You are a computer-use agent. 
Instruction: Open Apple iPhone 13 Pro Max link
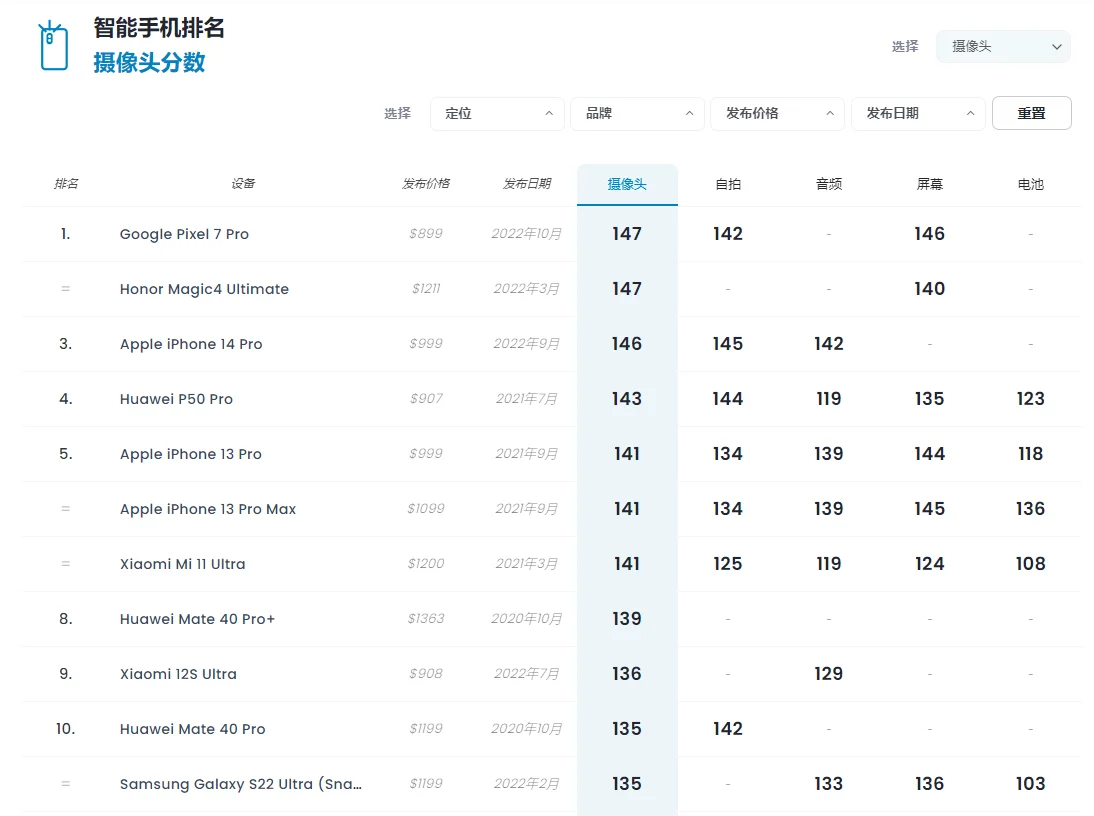pyautogui.click(x=208, y=509)
